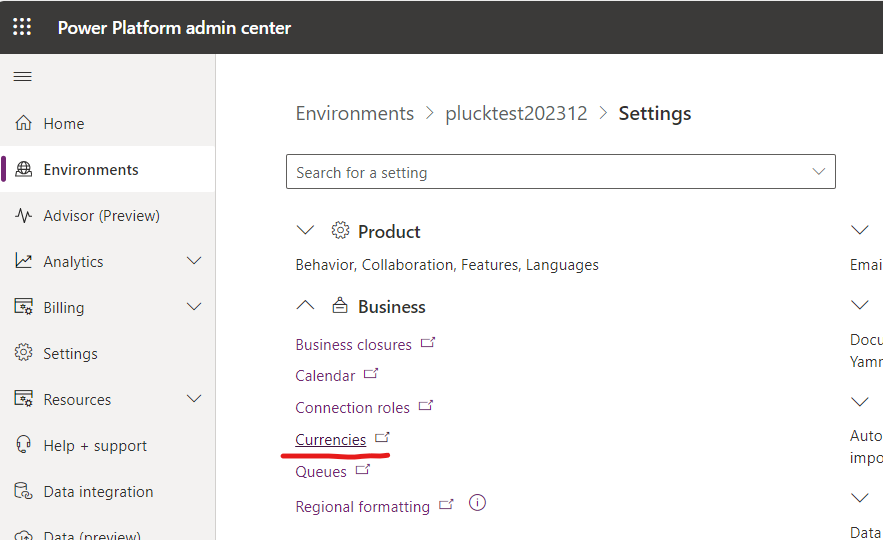Go to Environments breadcrumb link
This screenshot has height=540, width=883.
tap(354, 113)
